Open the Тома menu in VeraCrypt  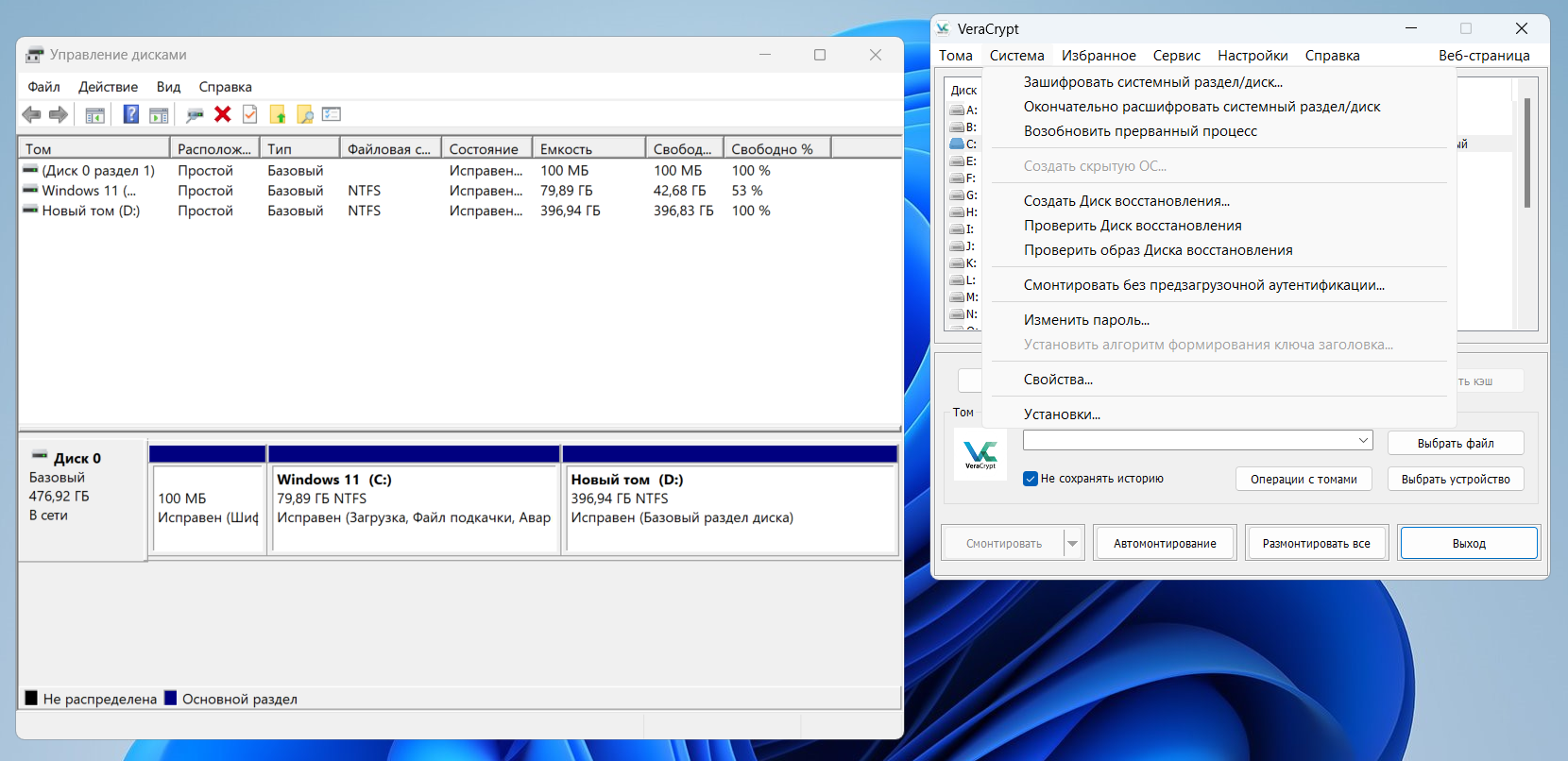click(x=956, y=56)
